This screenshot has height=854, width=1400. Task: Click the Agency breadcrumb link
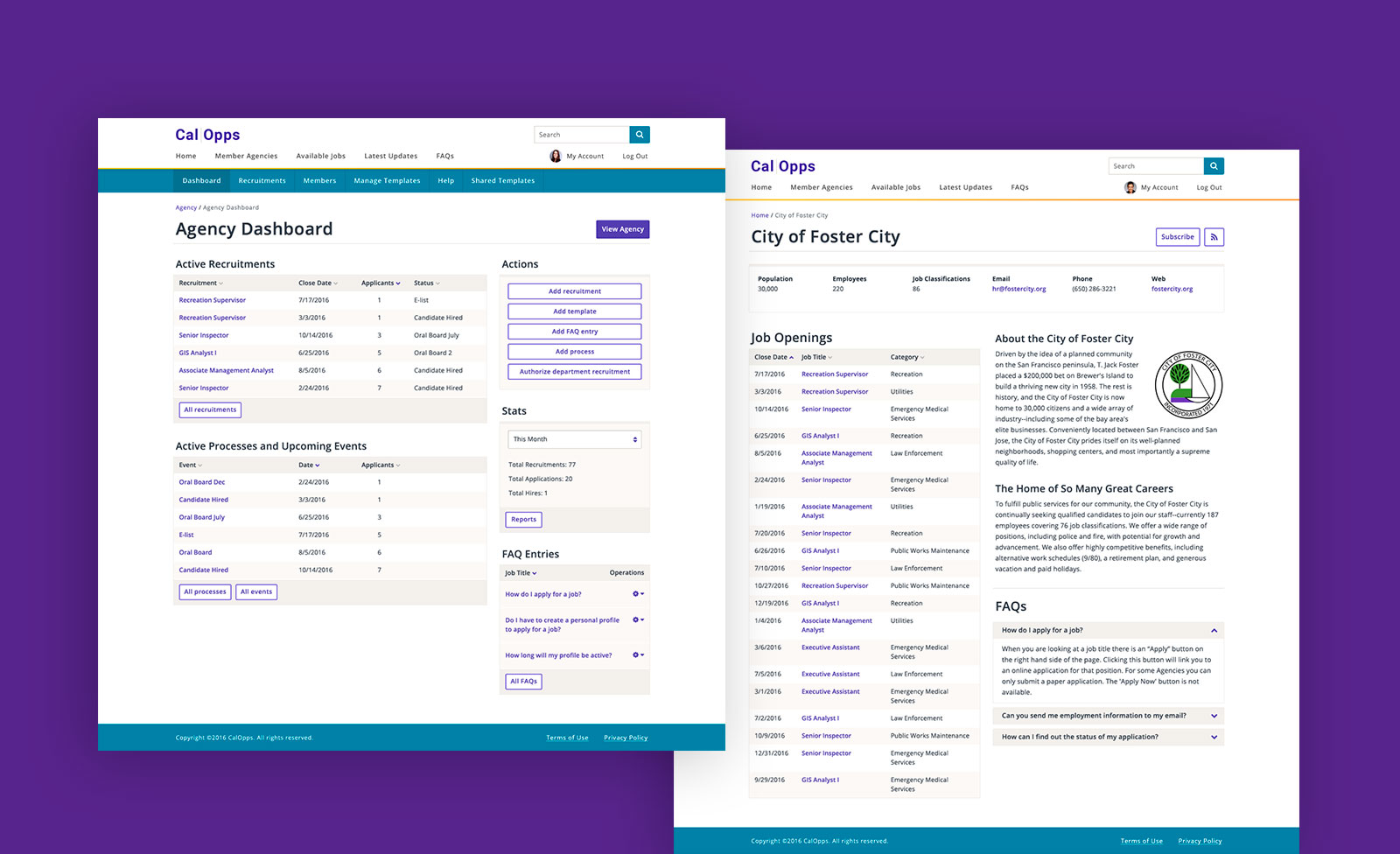click(186, 208)
